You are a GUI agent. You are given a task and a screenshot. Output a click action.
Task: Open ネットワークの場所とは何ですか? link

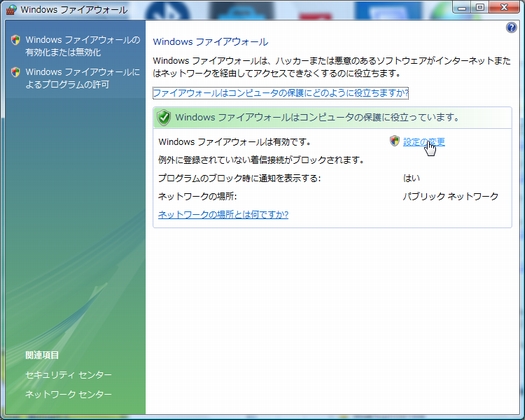pos(223,214)
